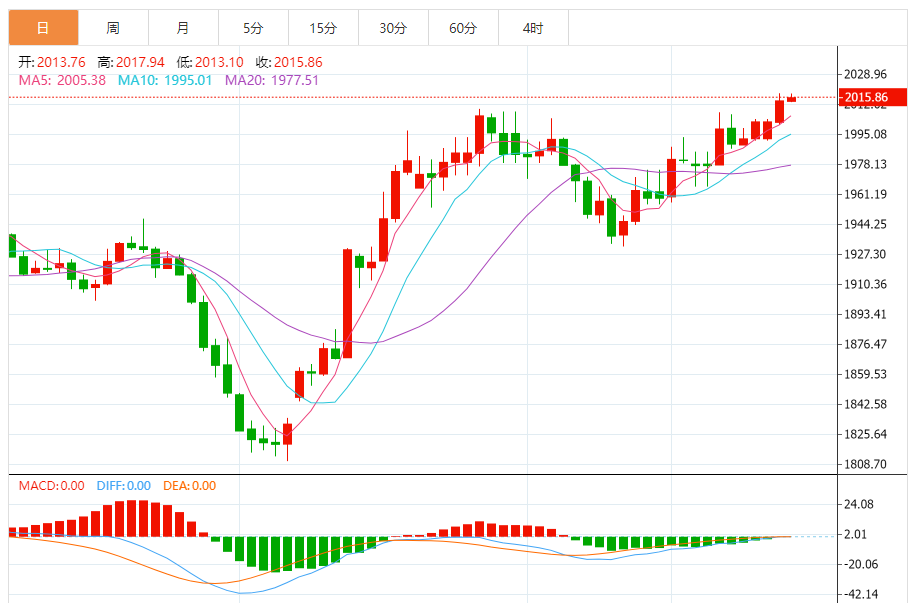Open the 60分 timeframe tab
916x603 pixels.
coord(463,27)
